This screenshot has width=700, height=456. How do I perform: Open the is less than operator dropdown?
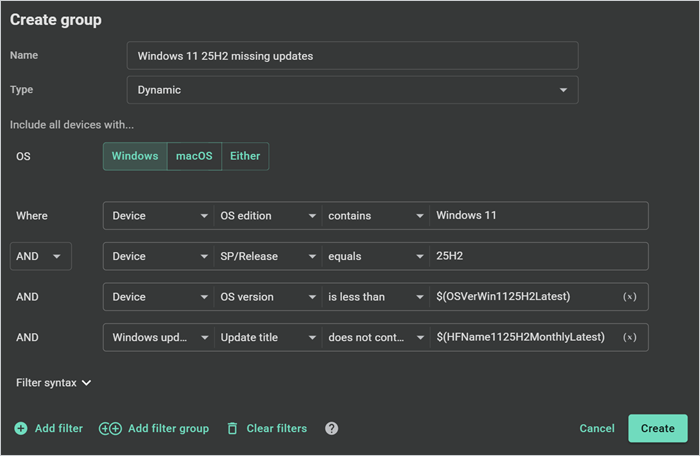pyautogui.click(x=375, y=297)
